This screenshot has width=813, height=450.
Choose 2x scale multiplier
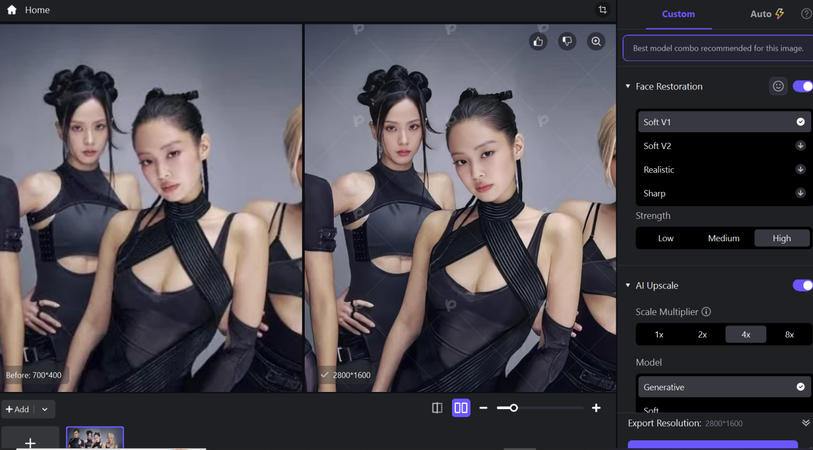coord(702,334)
